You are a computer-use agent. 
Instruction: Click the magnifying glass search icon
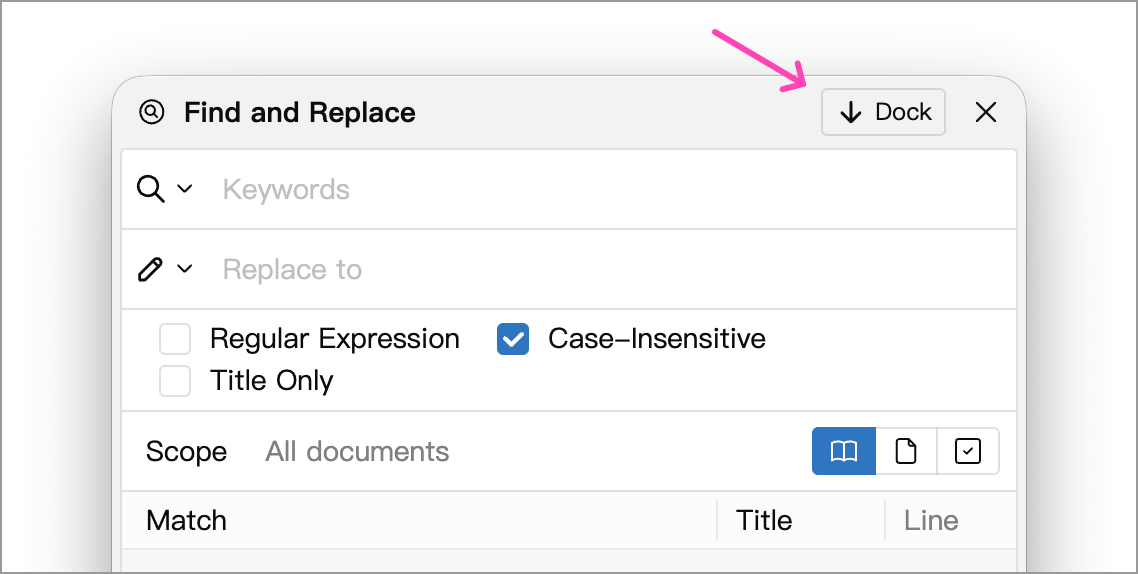tap(150, 189)
